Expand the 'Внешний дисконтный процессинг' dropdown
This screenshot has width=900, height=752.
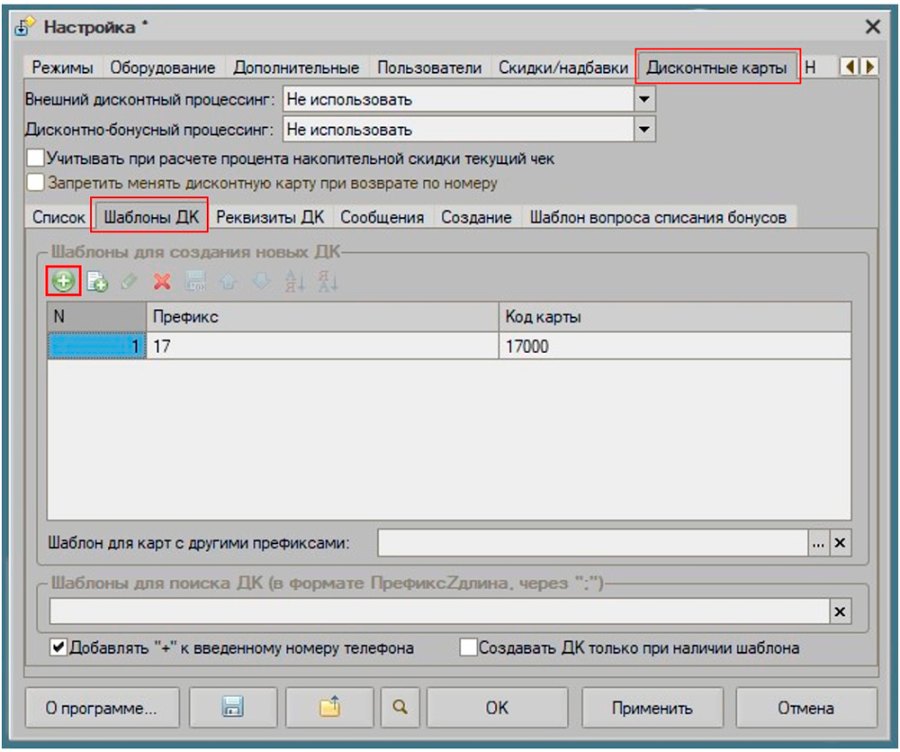(645, 99)
